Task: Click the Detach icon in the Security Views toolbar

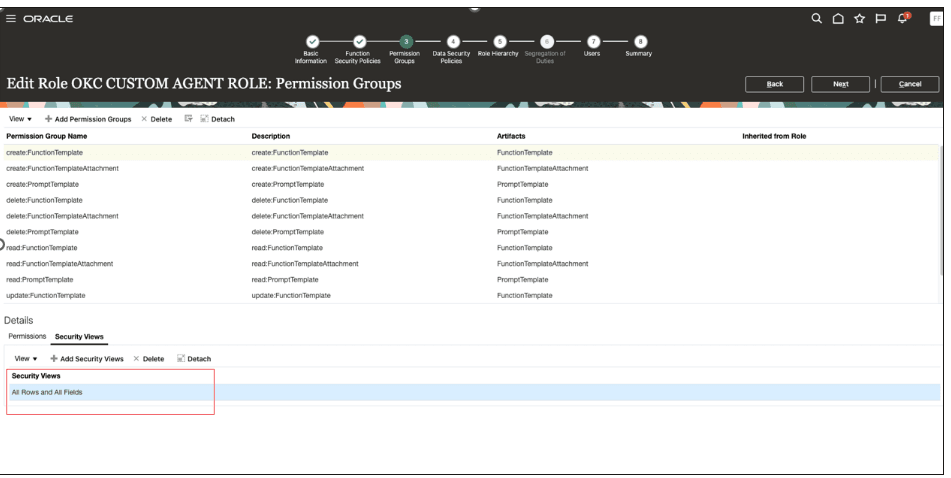Action: (x=180, y=358)
